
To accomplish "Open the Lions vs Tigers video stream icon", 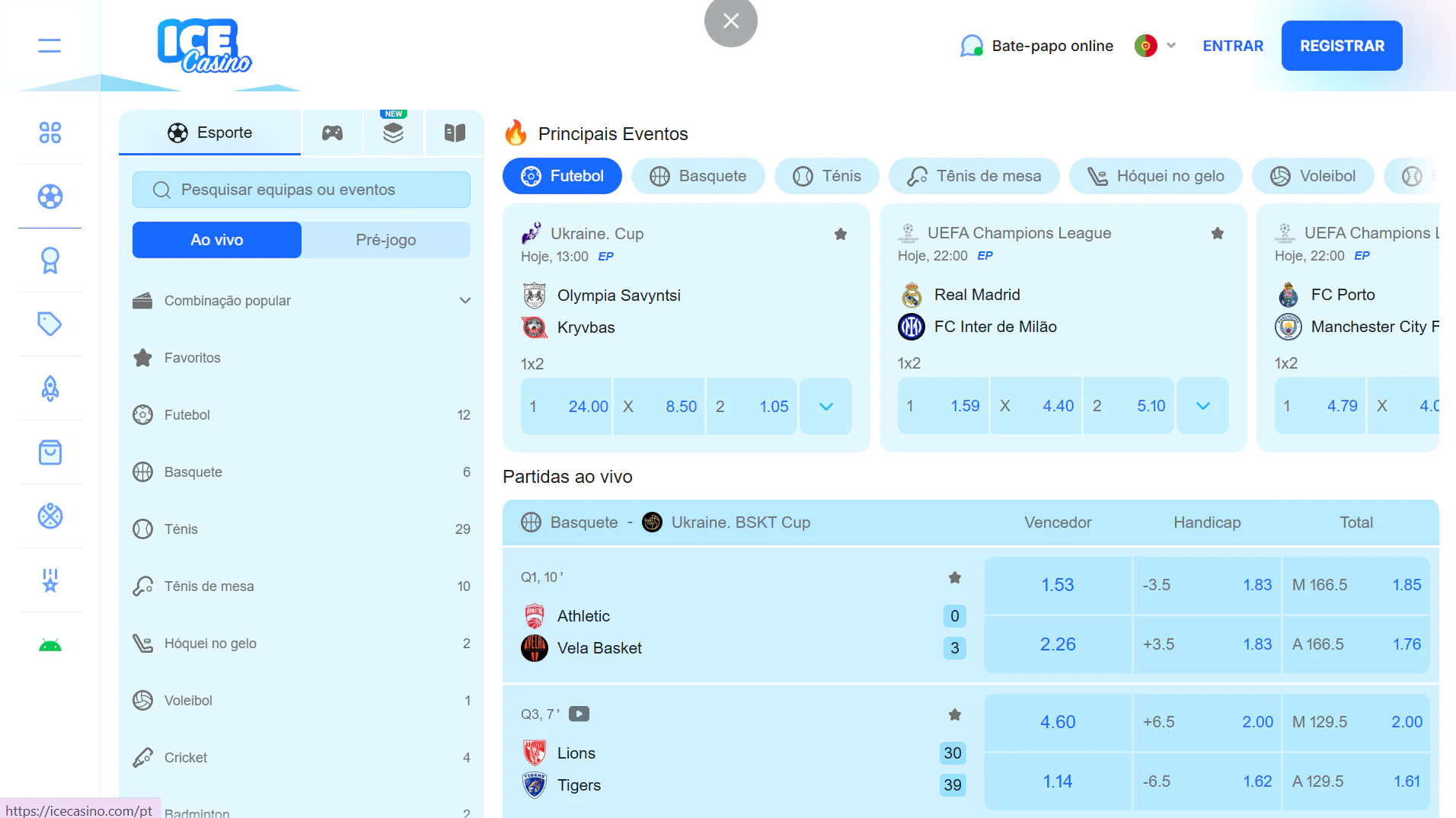I will 579,714.
